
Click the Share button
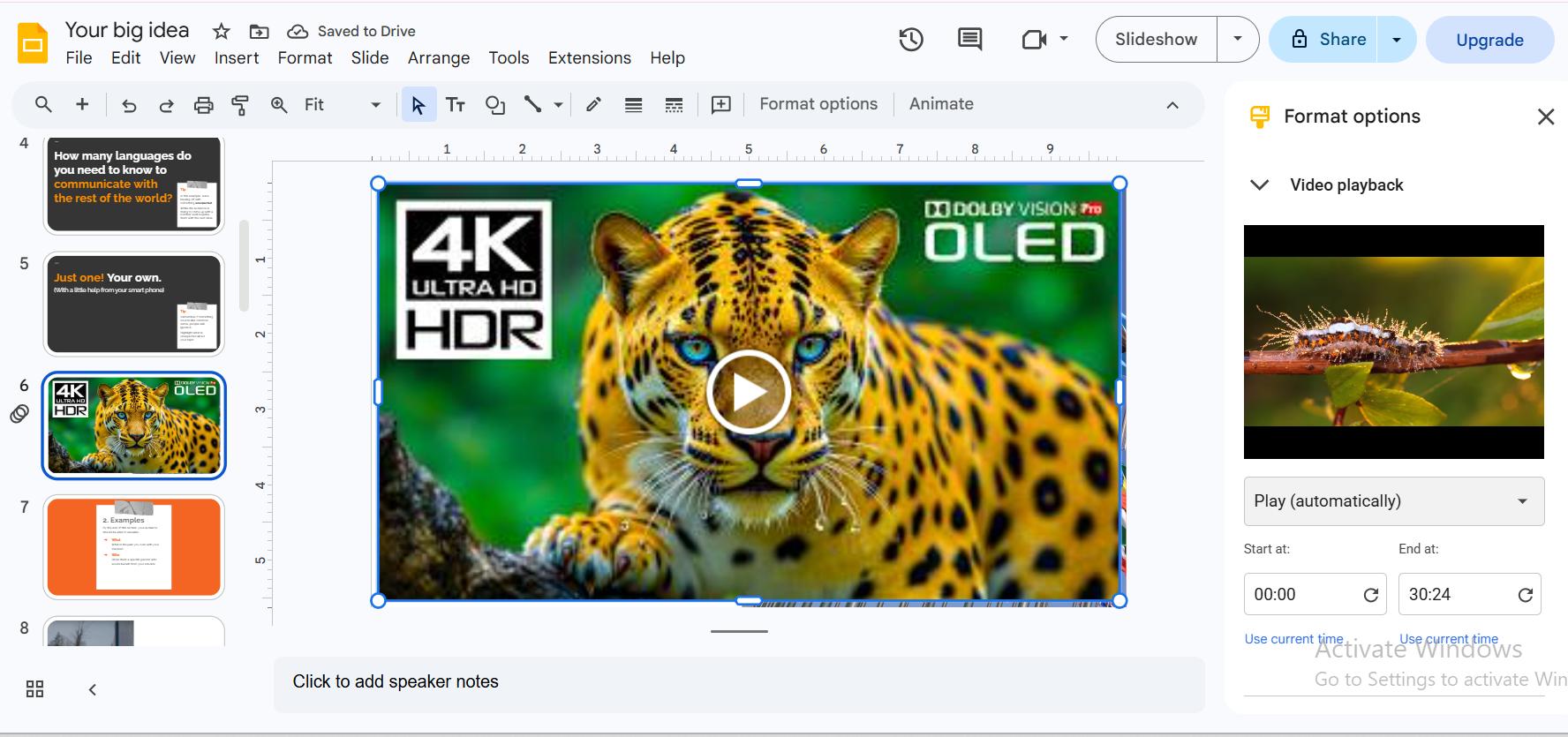[1323, 40]
